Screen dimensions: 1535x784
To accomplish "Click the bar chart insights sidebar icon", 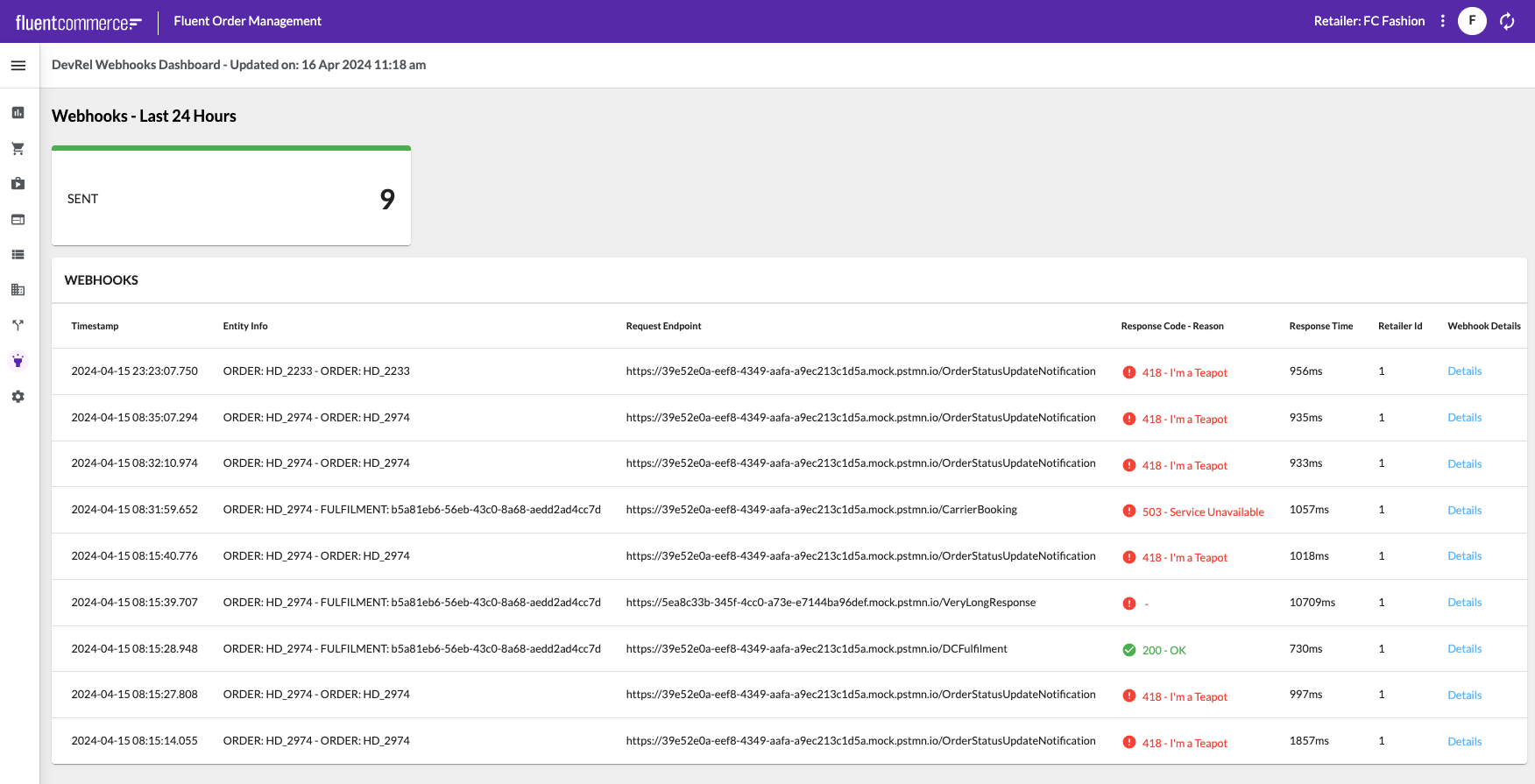I will click(x=18, y=113).
